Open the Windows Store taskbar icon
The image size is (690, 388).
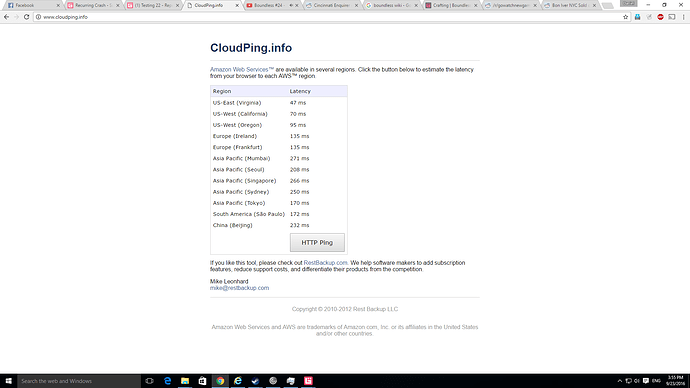tap(202, 381)
